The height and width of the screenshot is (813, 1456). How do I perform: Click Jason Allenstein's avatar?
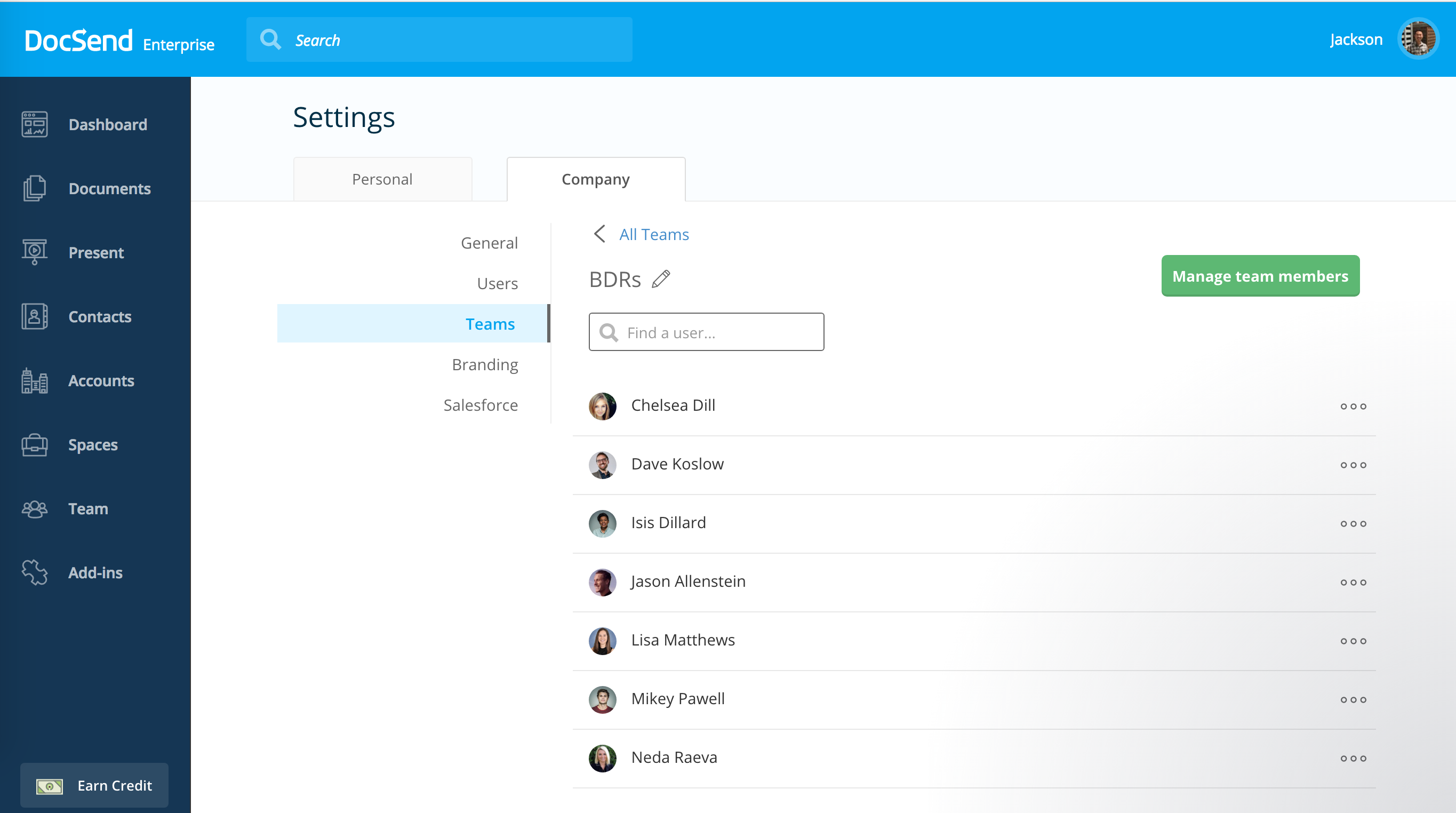(603, 582)
